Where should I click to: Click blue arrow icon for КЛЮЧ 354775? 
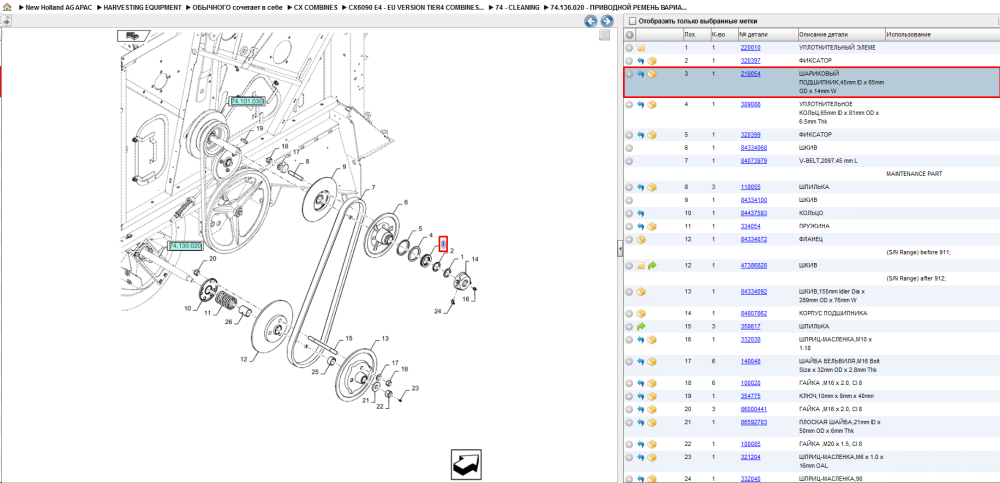(x=641, y=396)
